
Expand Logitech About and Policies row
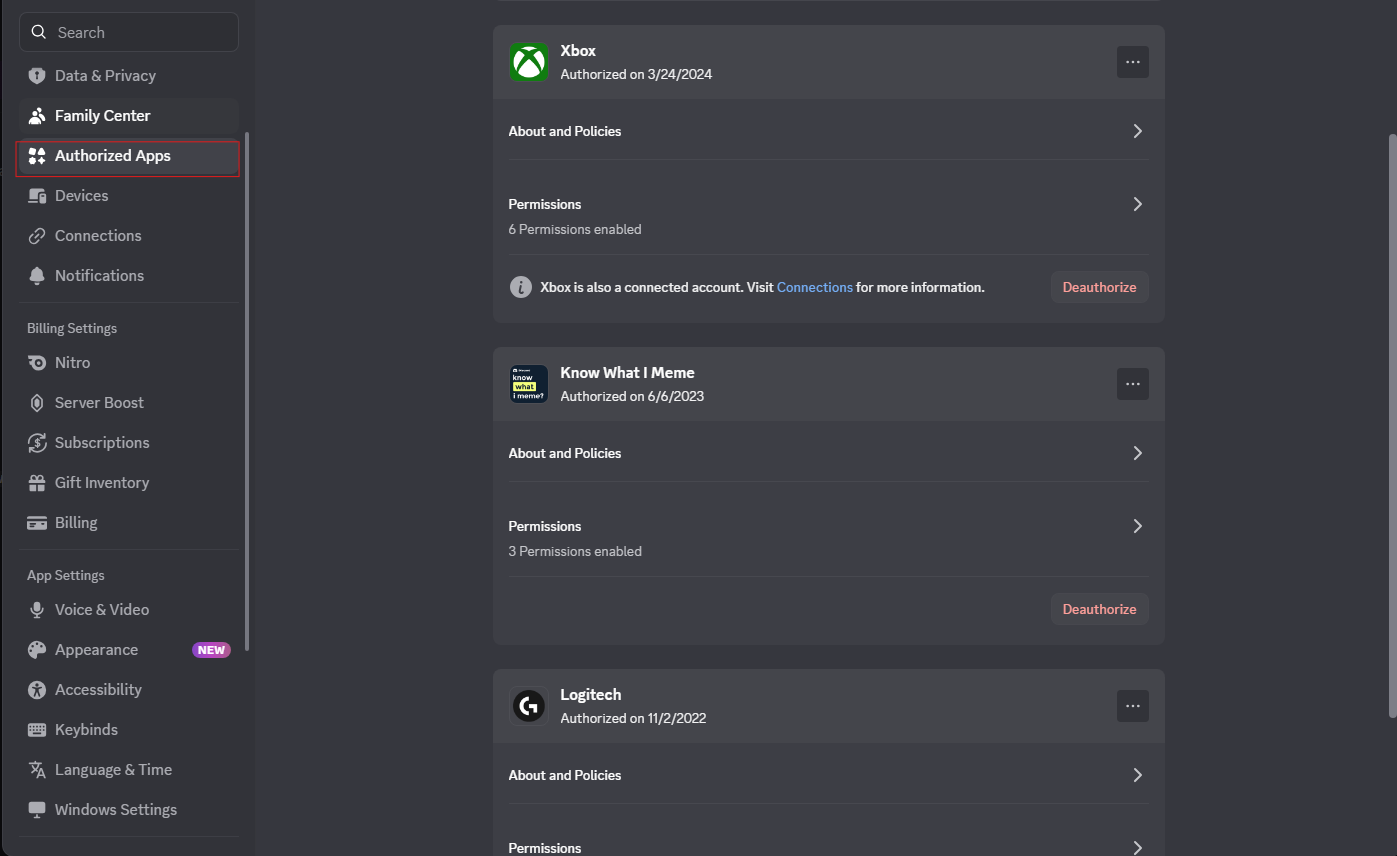[828, 775]
